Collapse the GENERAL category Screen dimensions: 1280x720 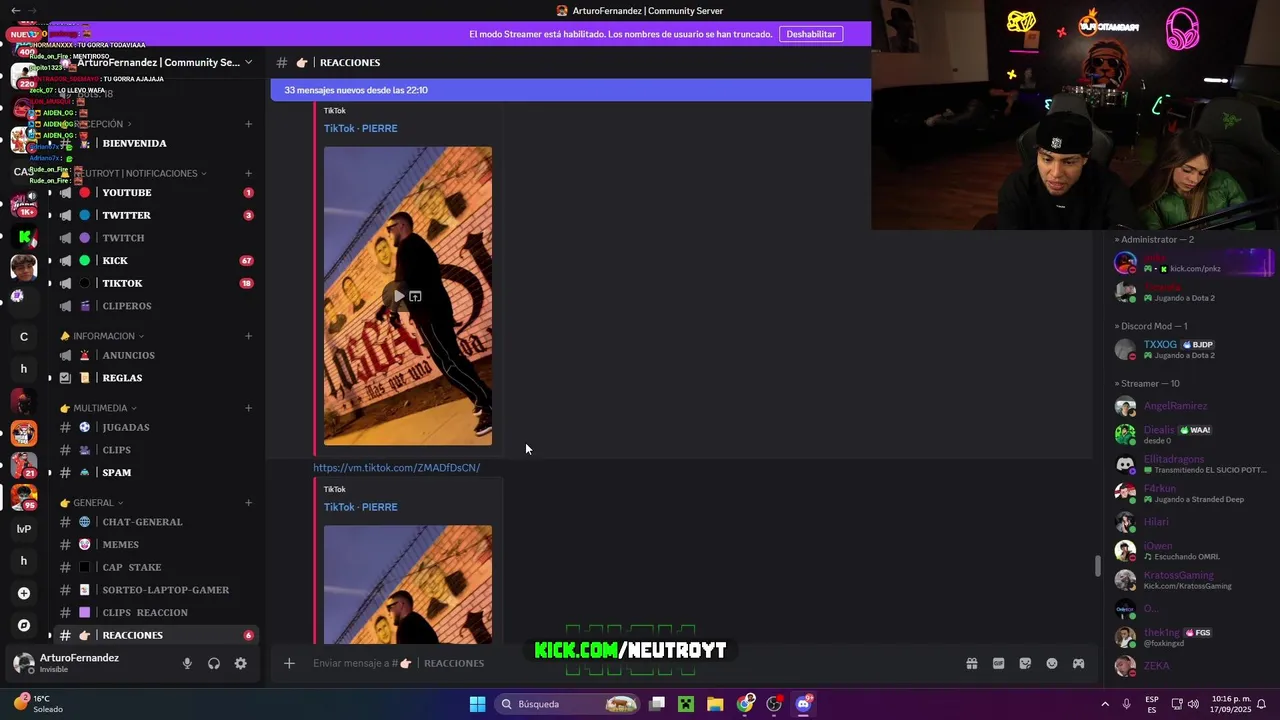(92, 503)
